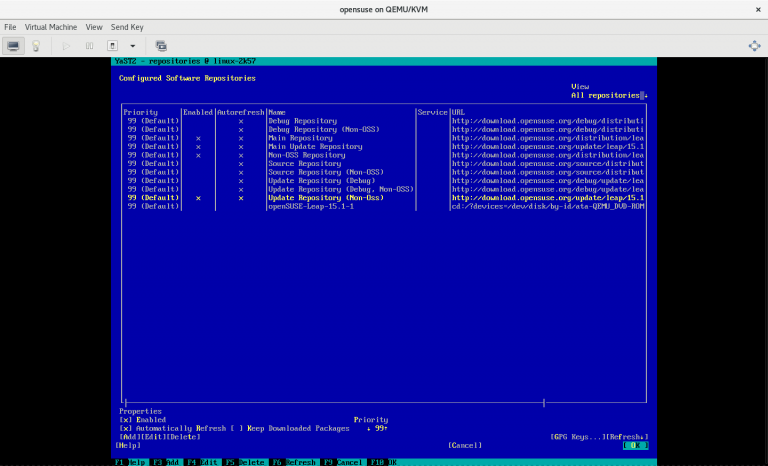Select the openSUSE-Leap-15.1-1 row

tap(384, 206)
